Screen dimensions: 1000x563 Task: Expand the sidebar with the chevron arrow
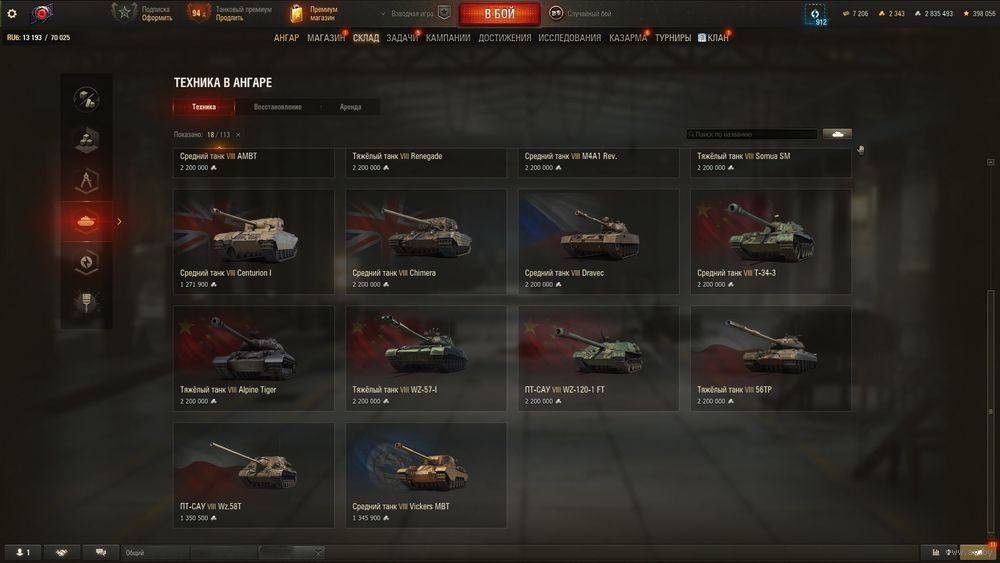pos(119,221)
